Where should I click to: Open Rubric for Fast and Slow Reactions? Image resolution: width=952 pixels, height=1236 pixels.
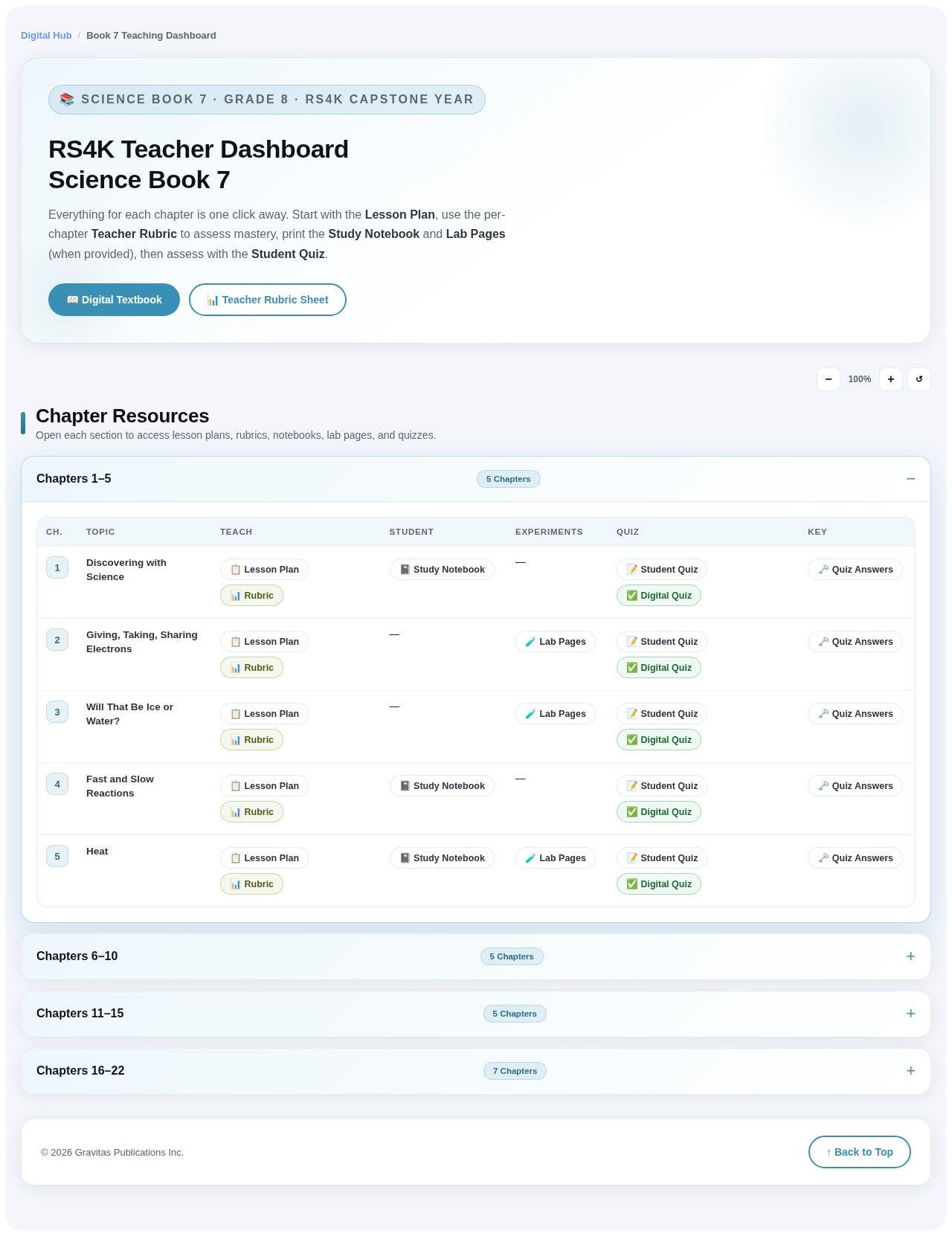251,812
